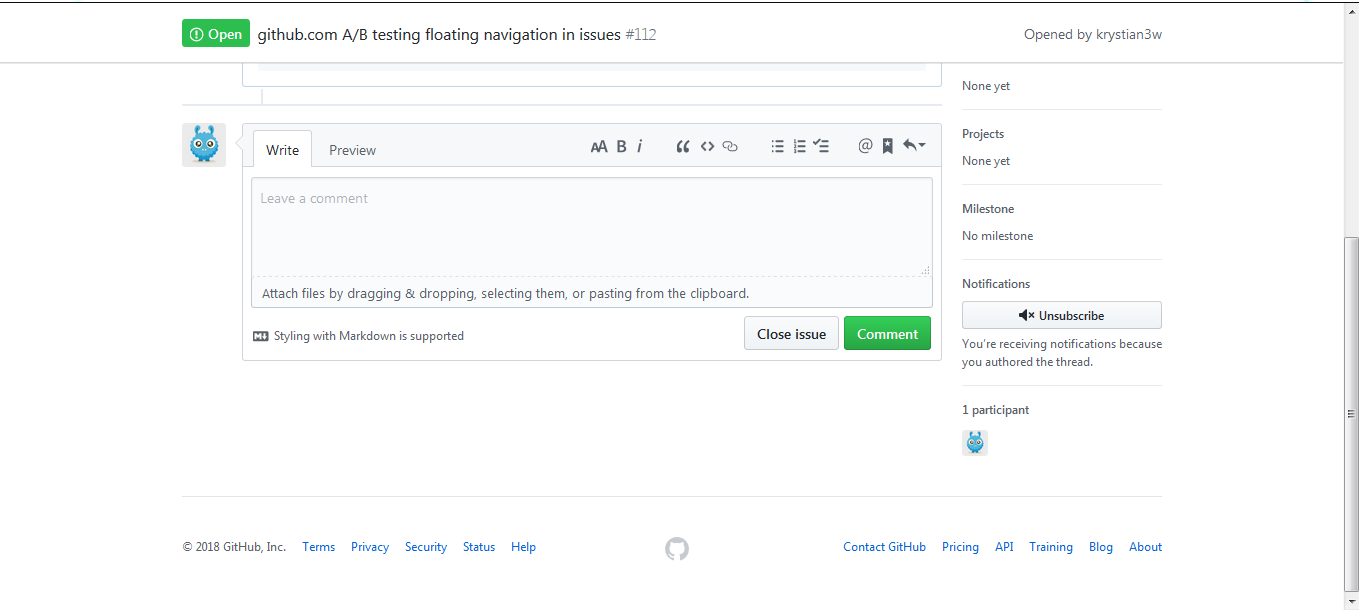Open the participant avatar in the sidebar
Image resolution: width=1359 pixels, height=612 pixels.
point(975,443)
